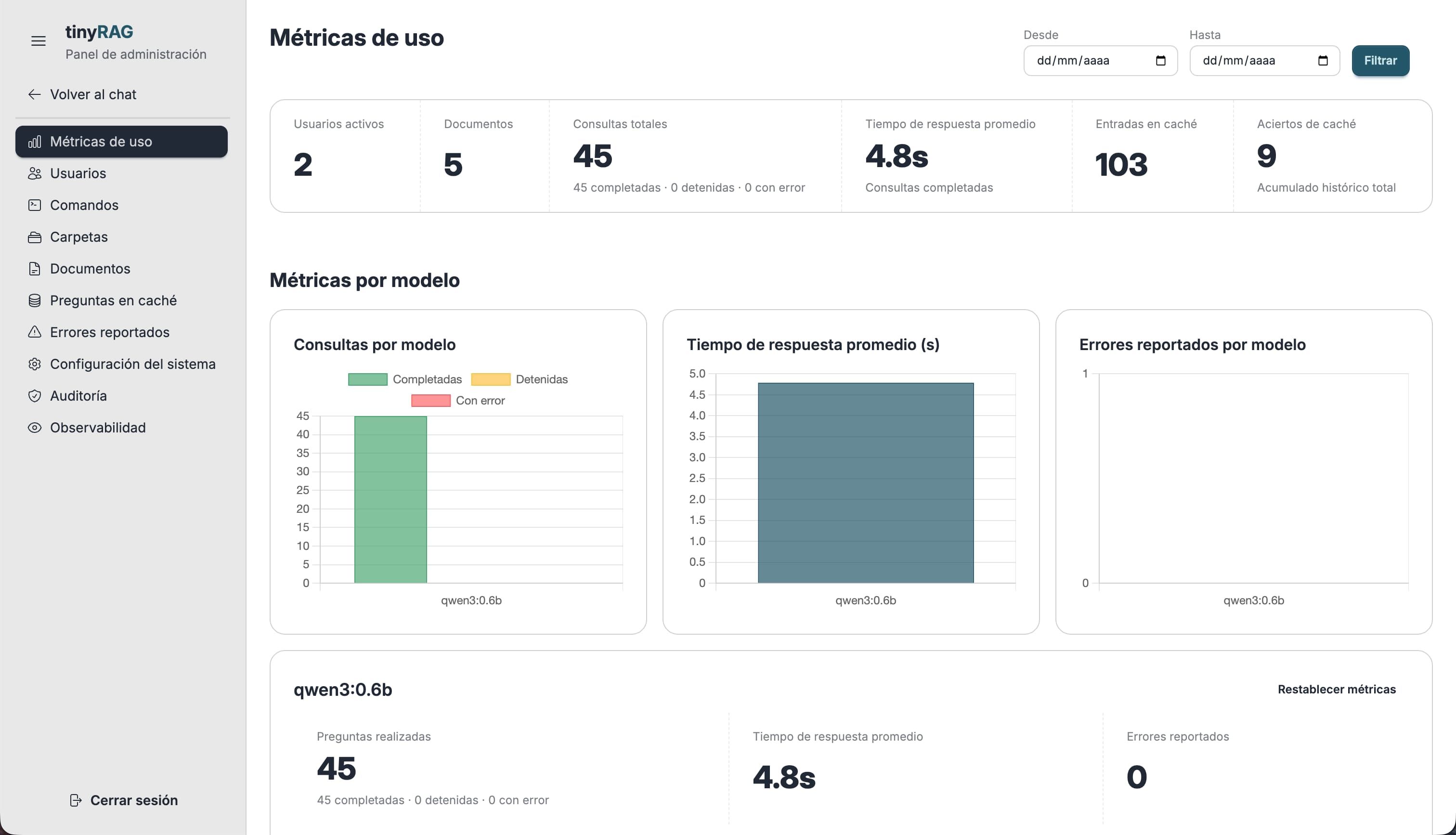Click the gear icon for Configuración del sistema

(x=34, y=364)
